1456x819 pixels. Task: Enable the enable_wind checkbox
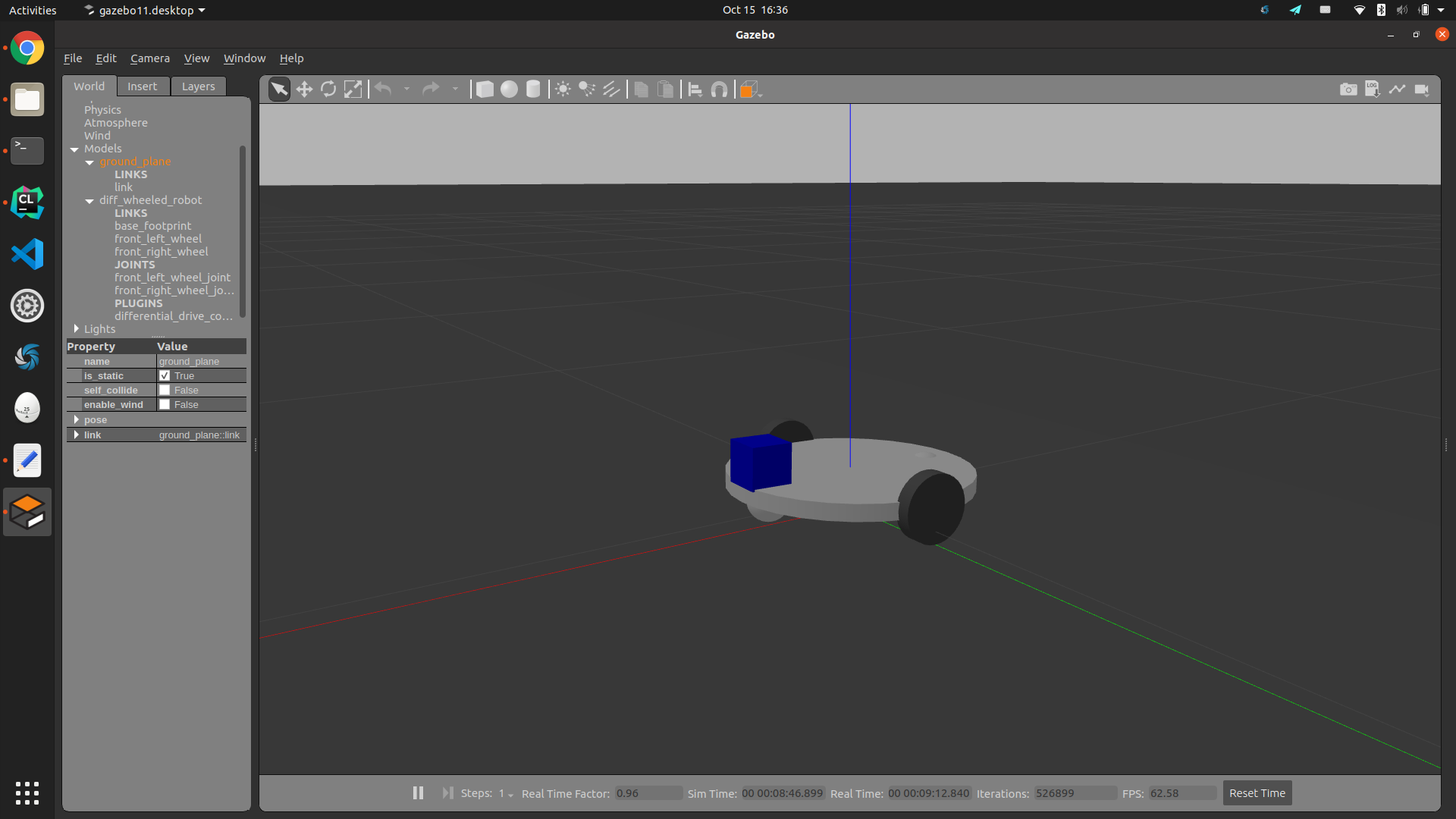point(165,405)
